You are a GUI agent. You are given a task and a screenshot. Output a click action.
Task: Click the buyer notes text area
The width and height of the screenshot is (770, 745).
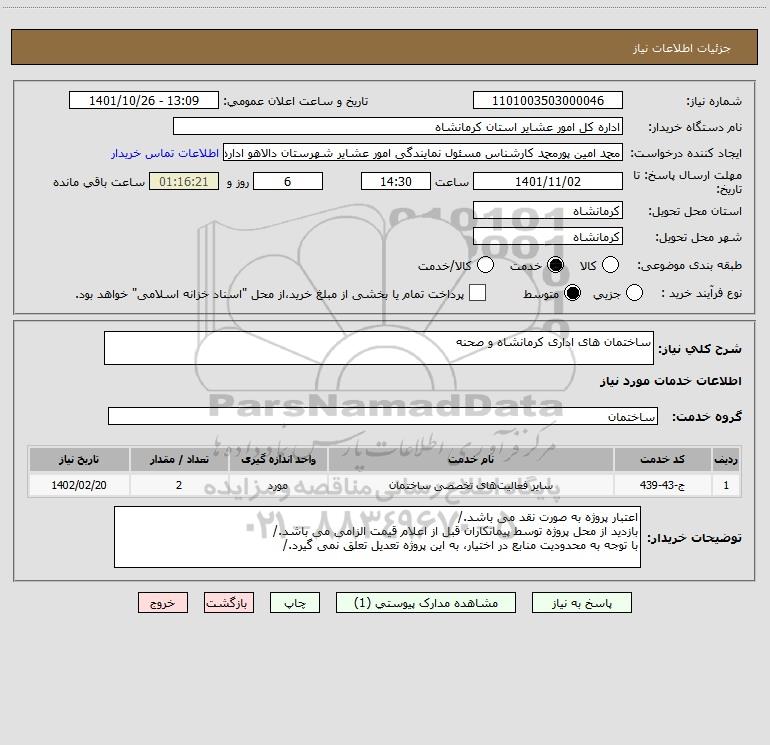tap(377, 537)
